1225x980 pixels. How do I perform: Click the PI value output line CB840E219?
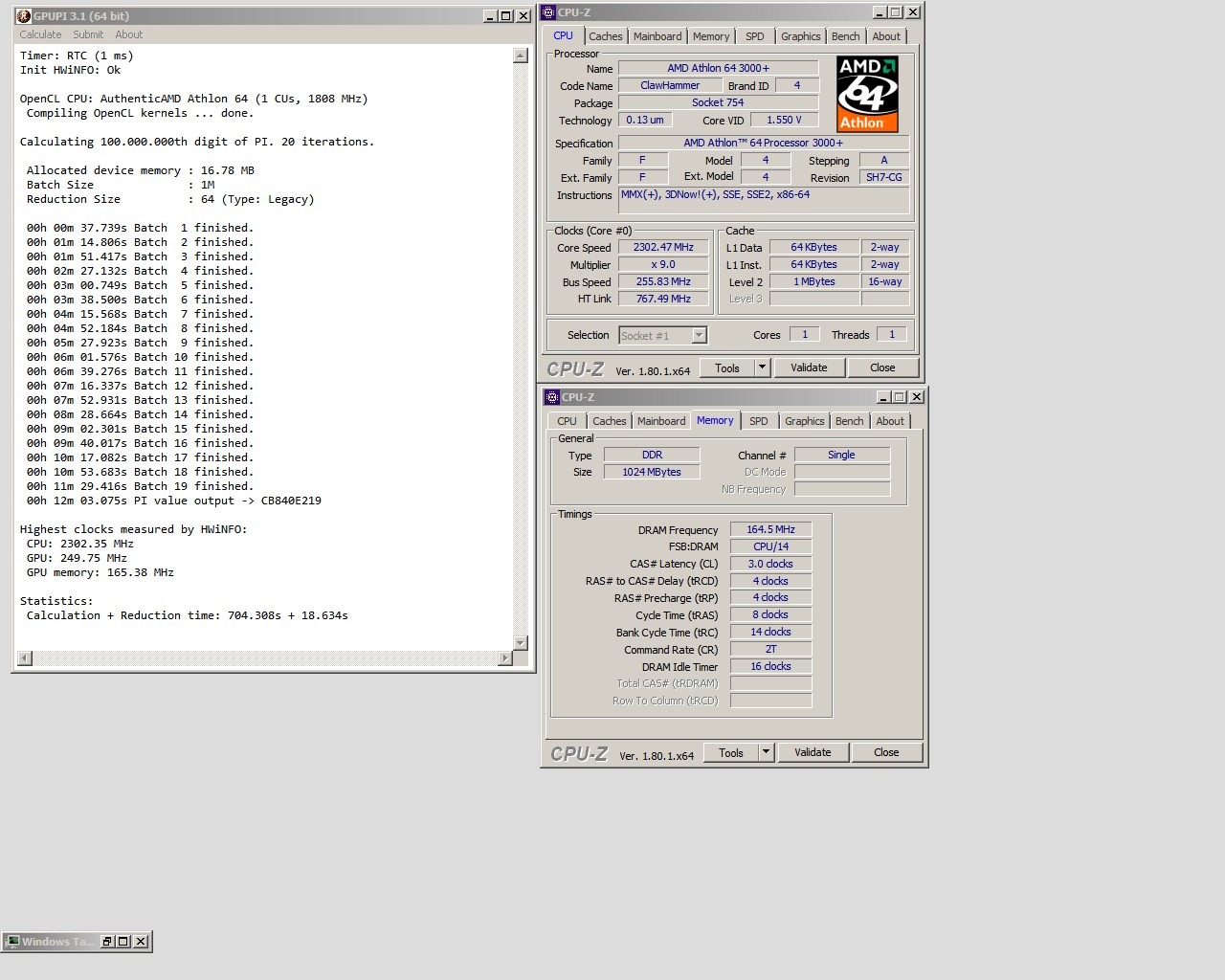pos(174,501)
